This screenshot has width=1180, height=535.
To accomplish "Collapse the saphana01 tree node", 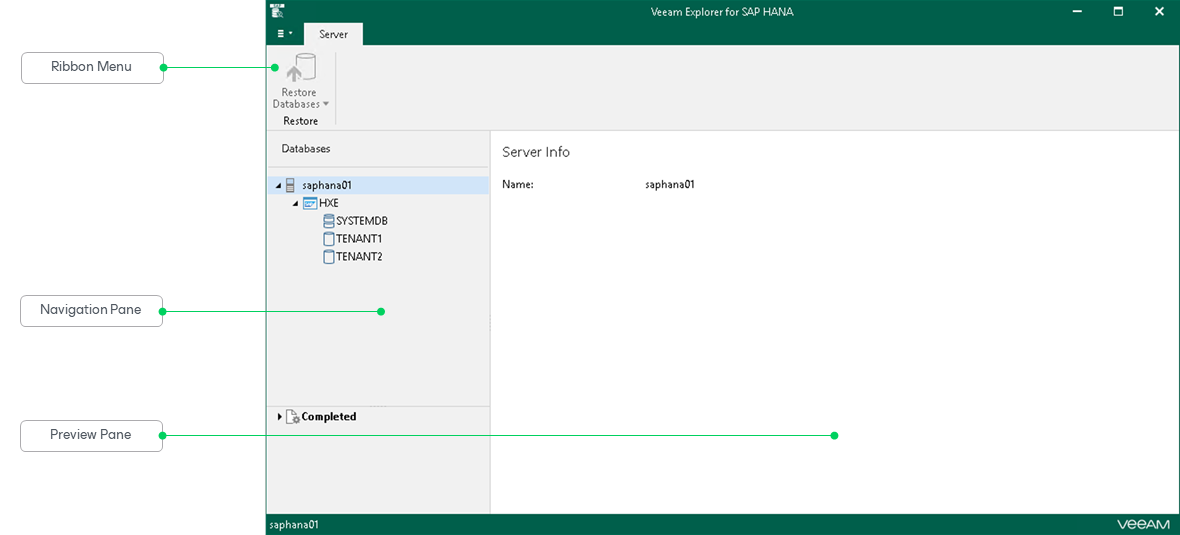I will click(278, 185).
